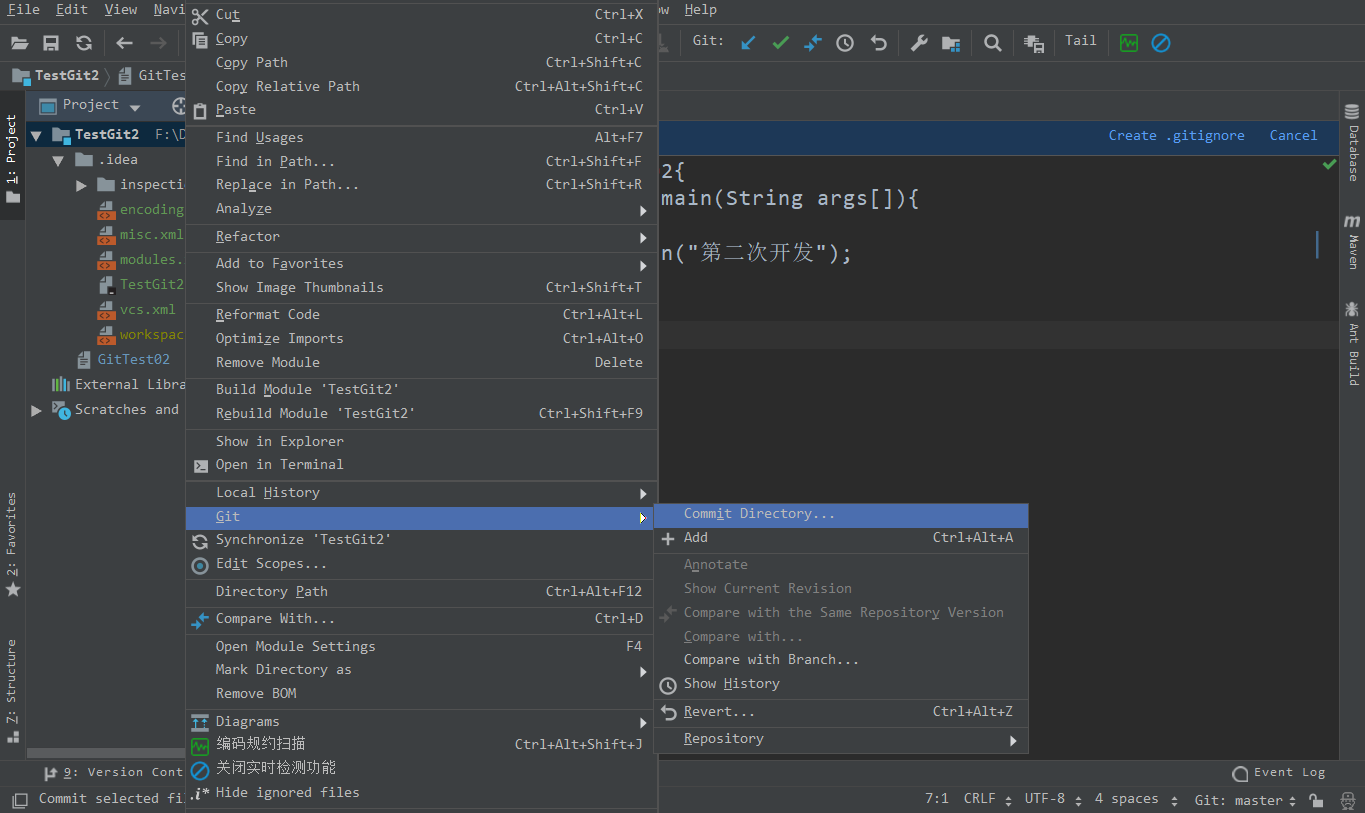Select GitTest02 file in project tree
Image resolution: width=1365 pixels, height=813 pixels.
(x=133, y=359)
